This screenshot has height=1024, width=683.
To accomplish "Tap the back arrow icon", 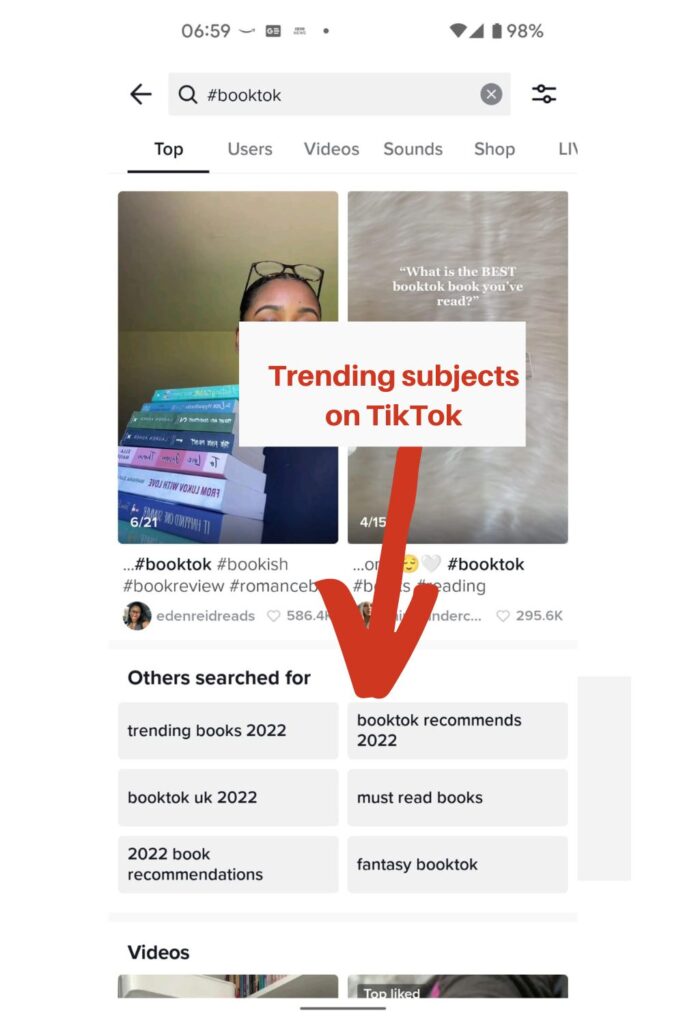I will click(x=140, y=94).
